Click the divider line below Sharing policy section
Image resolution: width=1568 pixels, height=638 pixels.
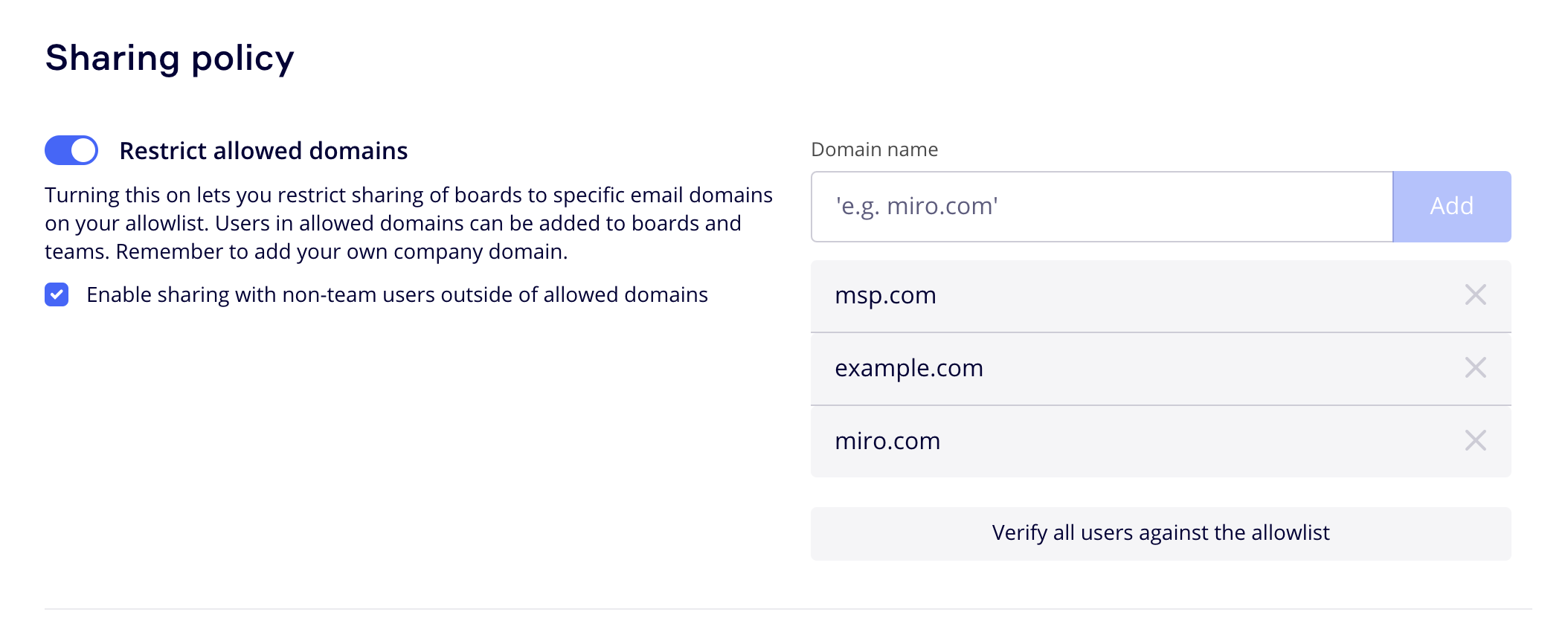pos(787,609)
